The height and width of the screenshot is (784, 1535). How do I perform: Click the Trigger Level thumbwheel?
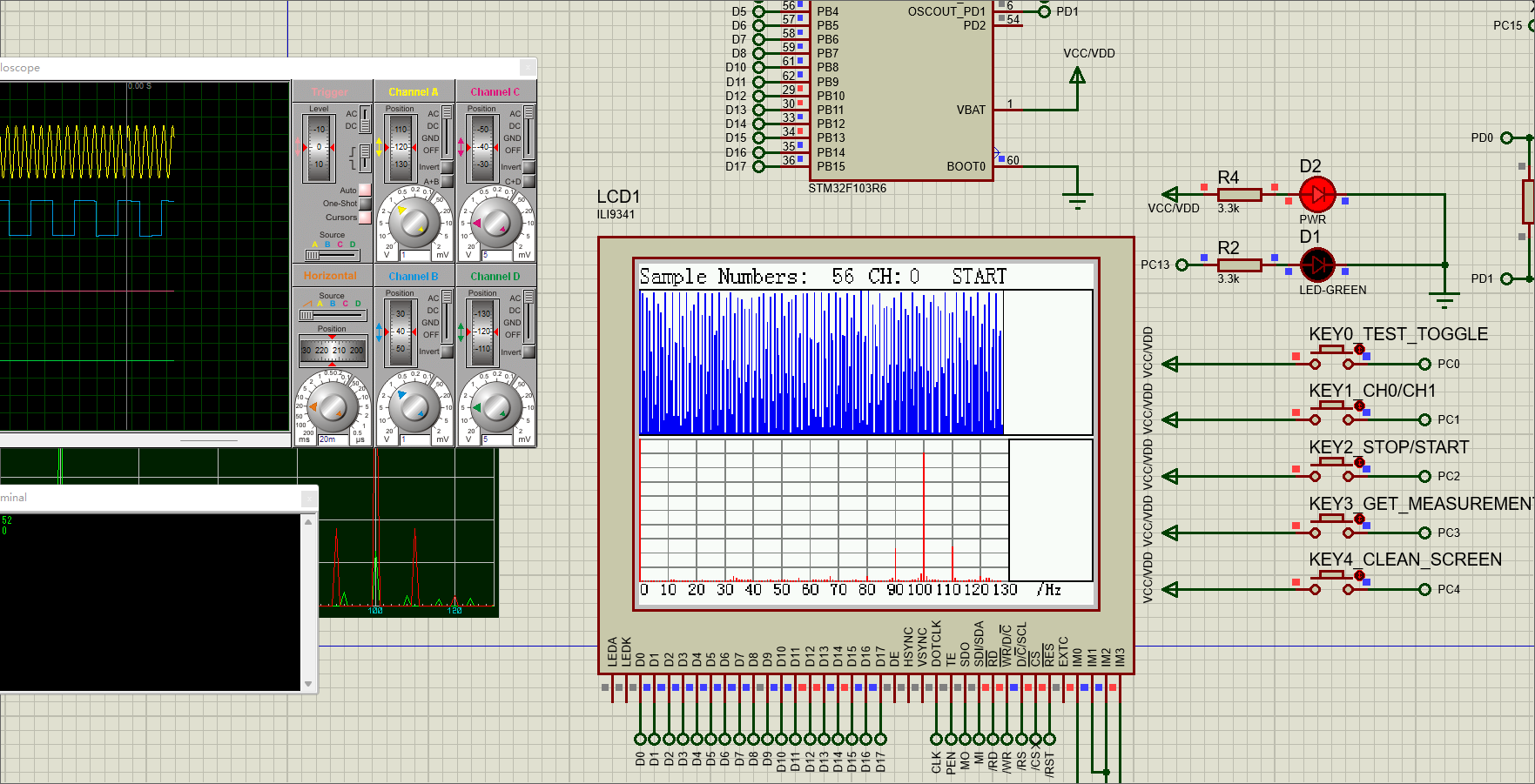pyautogui.click(x=319, y=147)
